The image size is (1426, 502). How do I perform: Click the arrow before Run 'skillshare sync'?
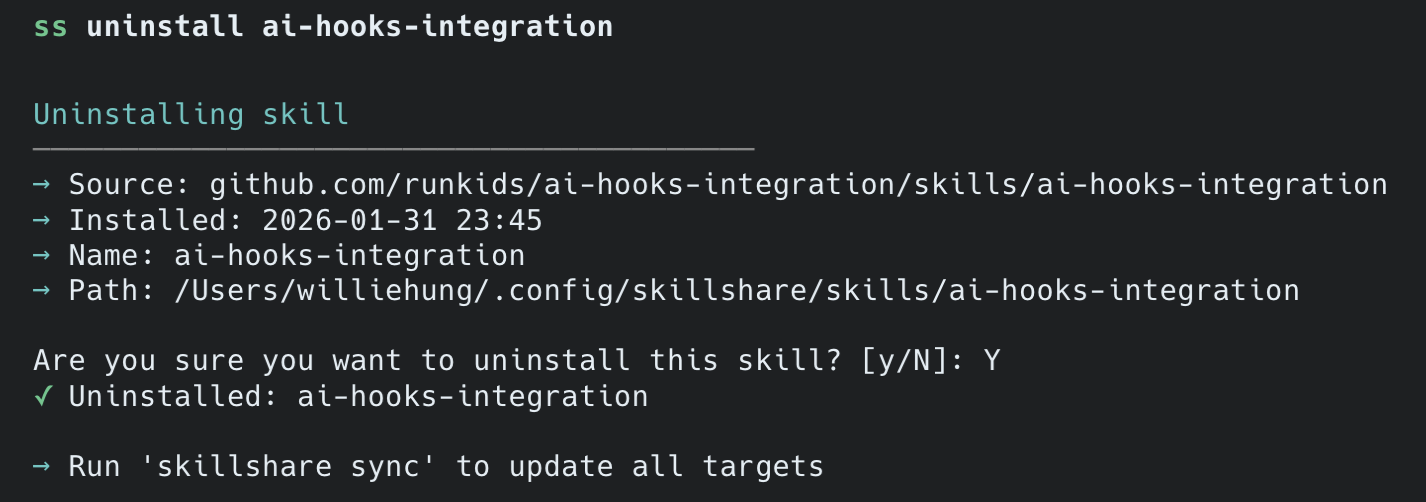[42, 466]
